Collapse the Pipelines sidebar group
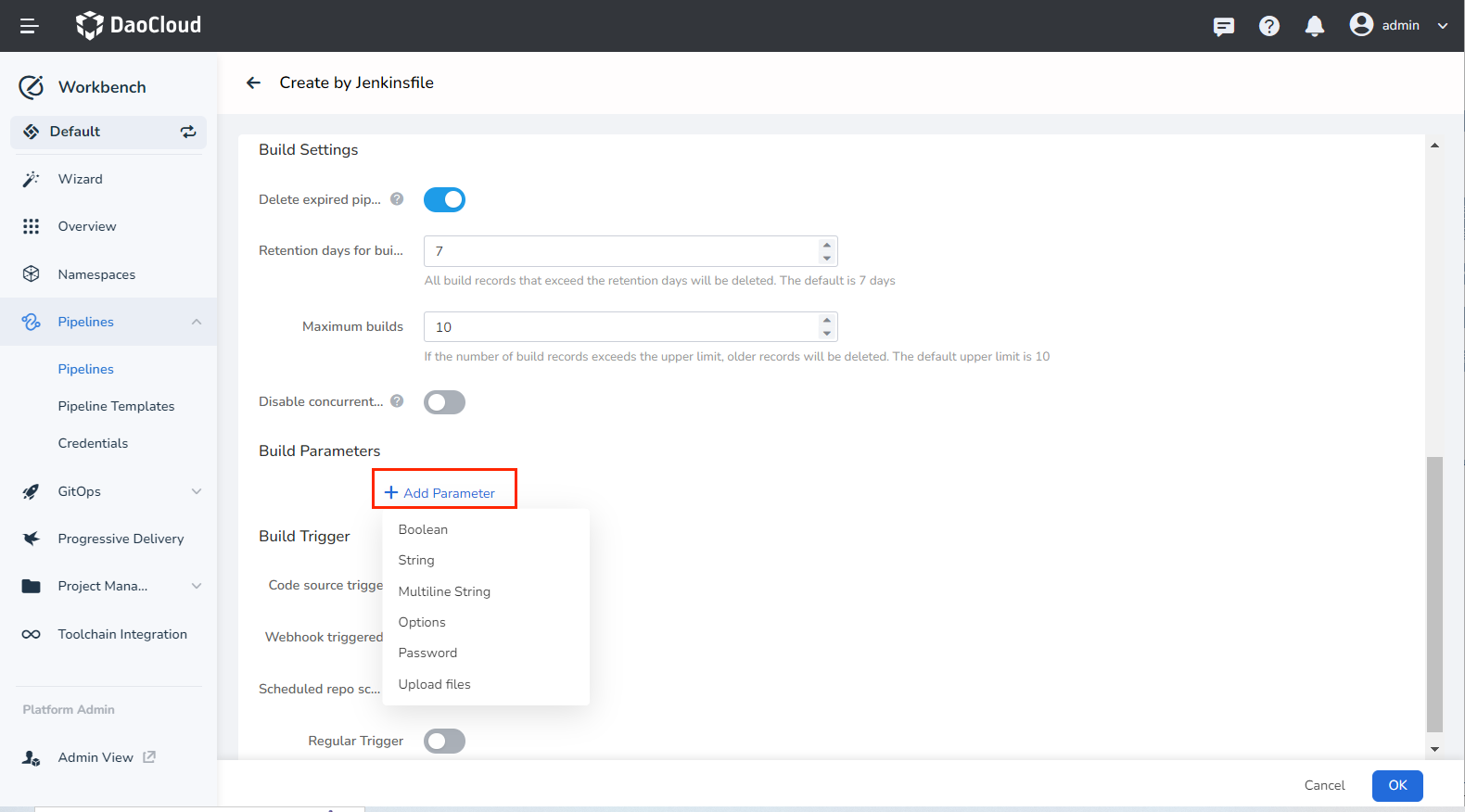Screen dimensions: 1465x812 pos(196,322)
